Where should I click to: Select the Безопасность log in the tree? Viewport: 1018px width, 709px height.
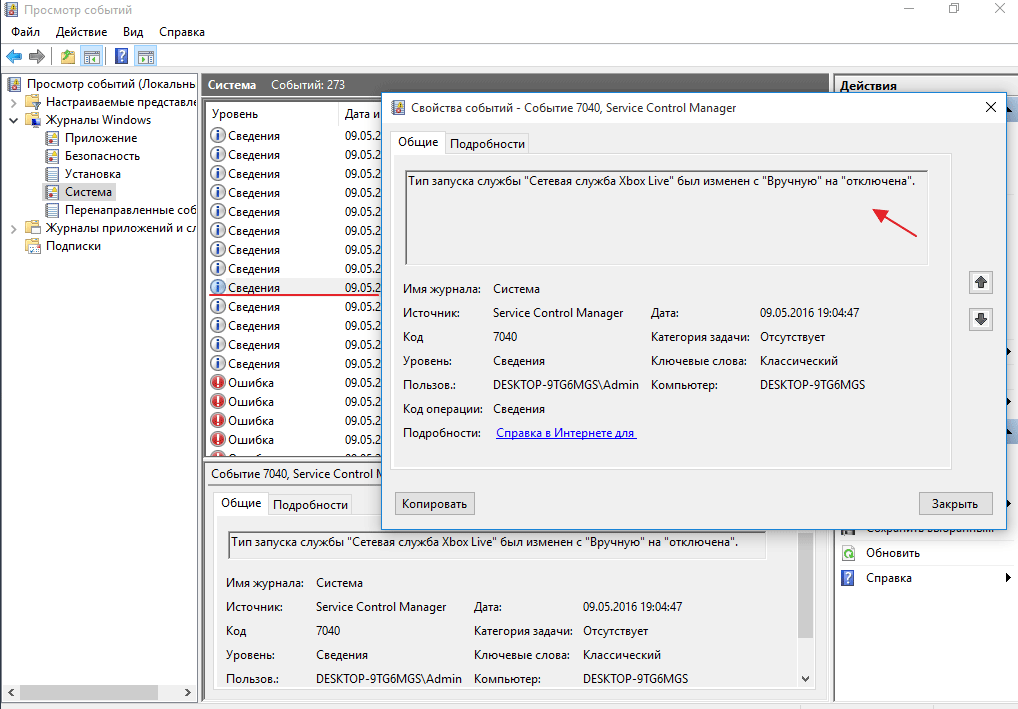(x=102, y=156)
